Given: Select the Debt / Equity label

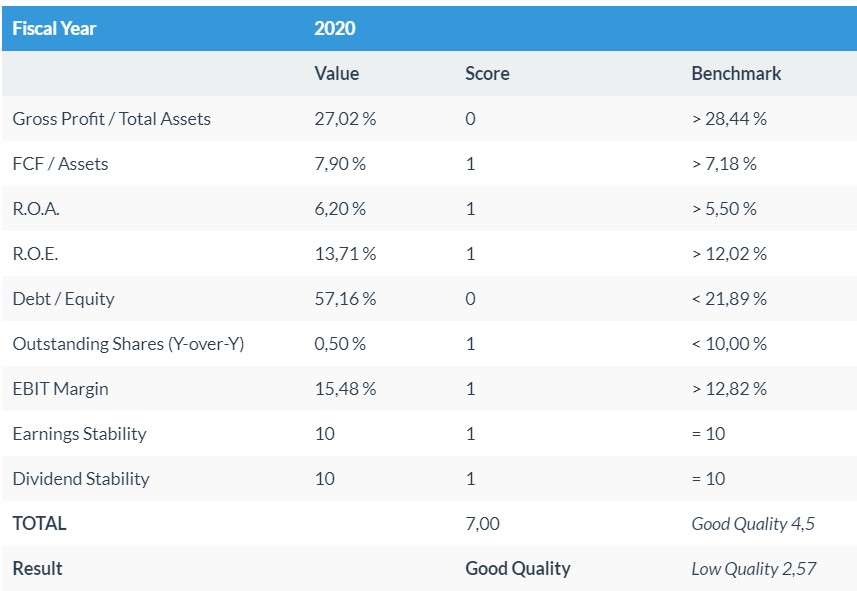Looking at the screenshot, I should point(63,299).
